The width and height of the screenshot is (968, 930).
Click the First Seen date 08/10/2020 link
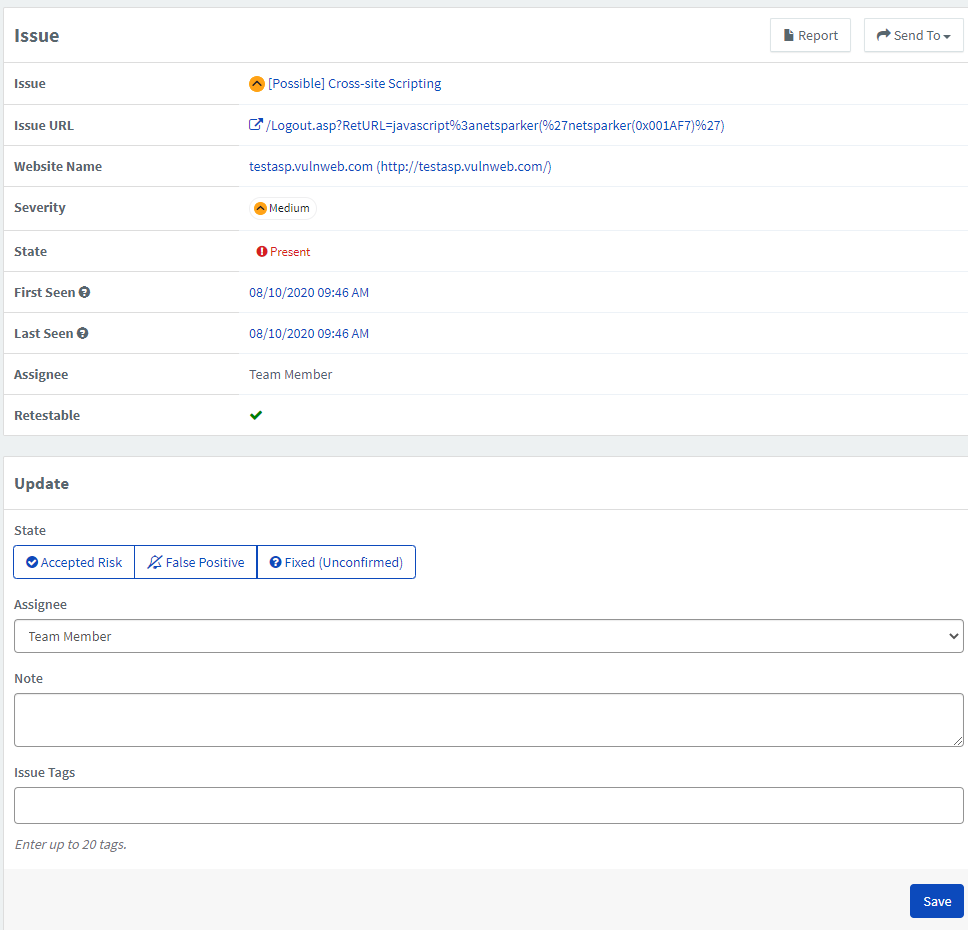[309, 293]
